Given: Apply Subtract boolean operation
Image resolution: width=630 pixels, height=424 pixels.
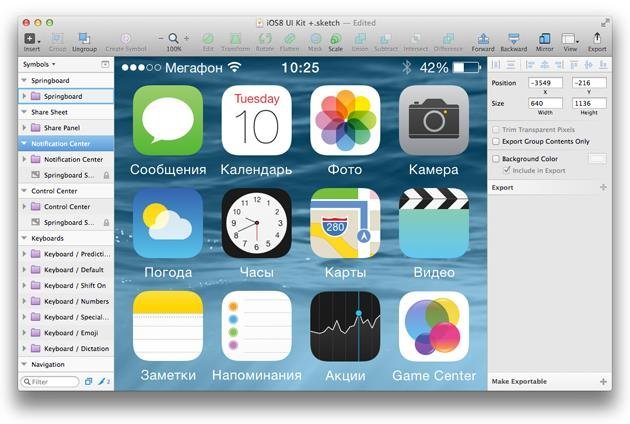Looking at the screenshot, I should pos(385,42).
